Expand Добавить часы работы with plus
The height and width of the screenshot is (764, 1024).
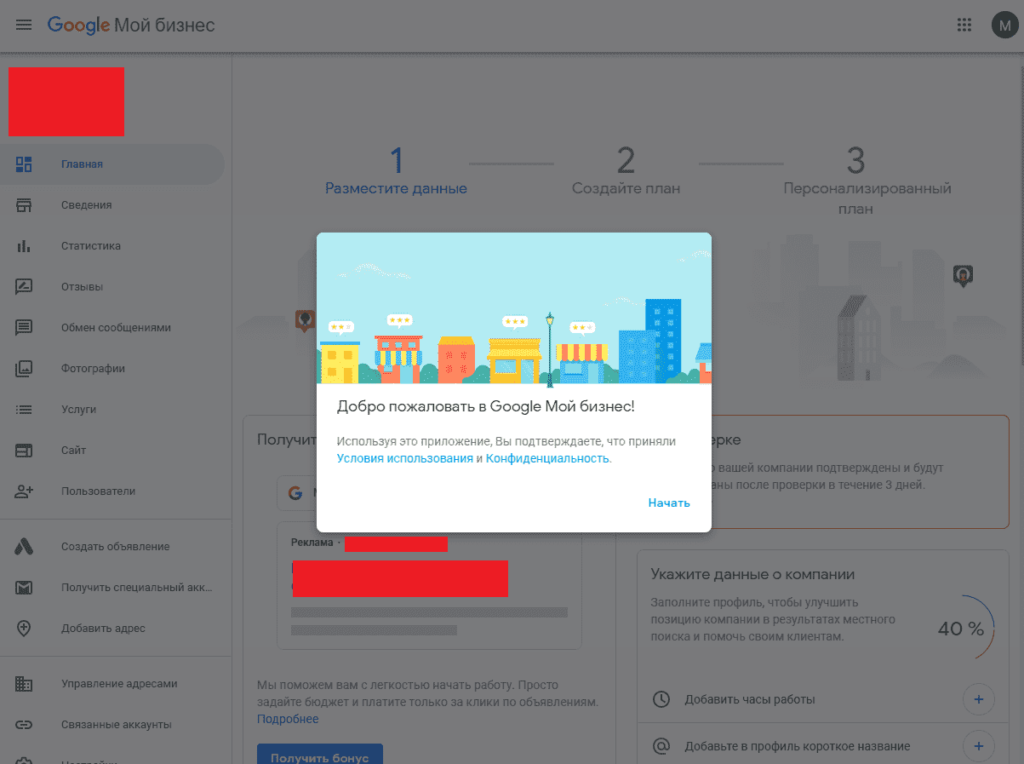[978, 699]
